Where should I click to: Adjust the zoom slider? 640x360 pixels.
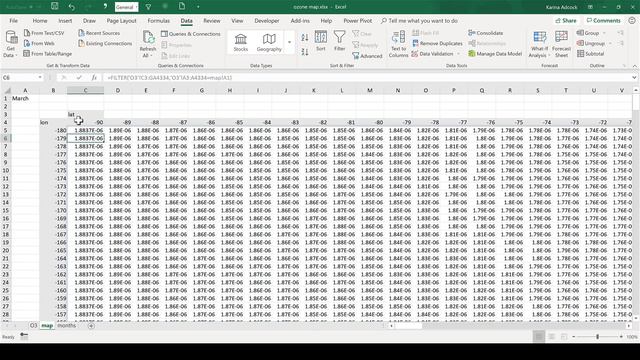pyautogui.click(x=598, y=337)
